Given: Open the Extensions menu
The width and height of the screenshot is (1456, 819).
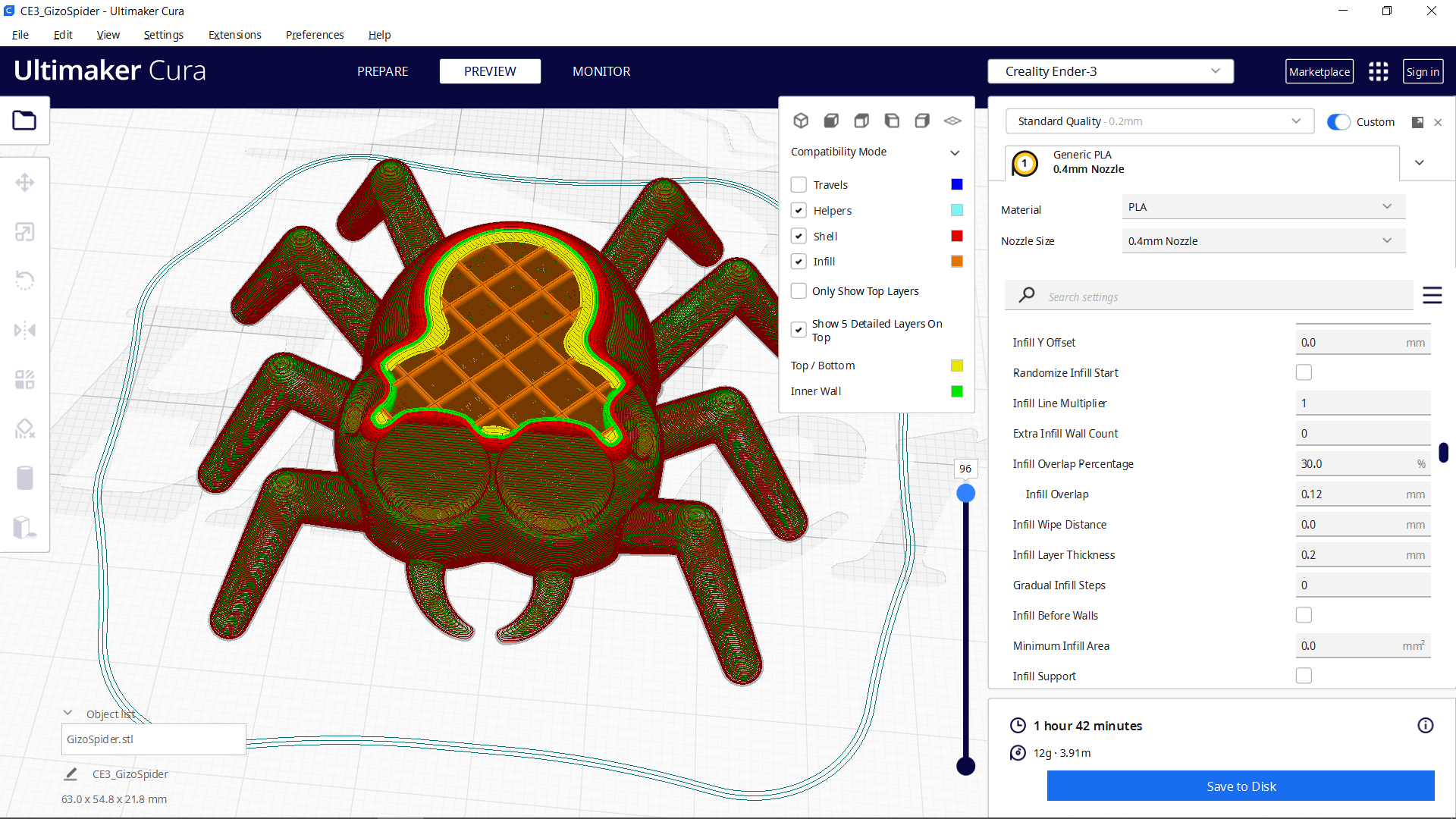Looking at the screenshot, I should click(234, 35).
